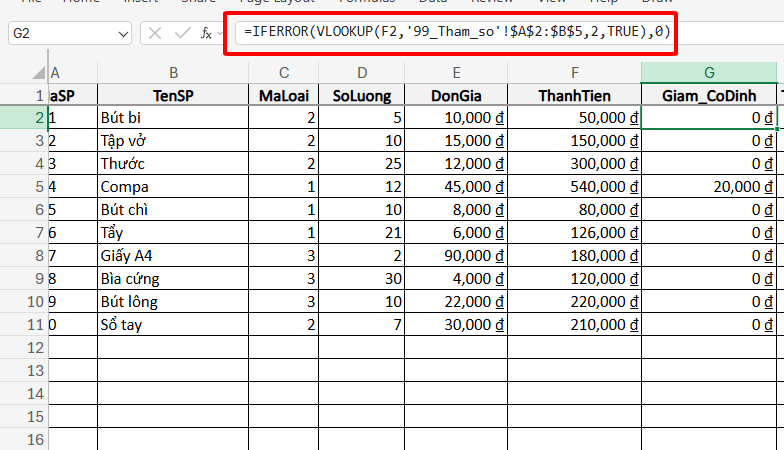Click the ThanhTien header cell

click(x=574, y=95)
